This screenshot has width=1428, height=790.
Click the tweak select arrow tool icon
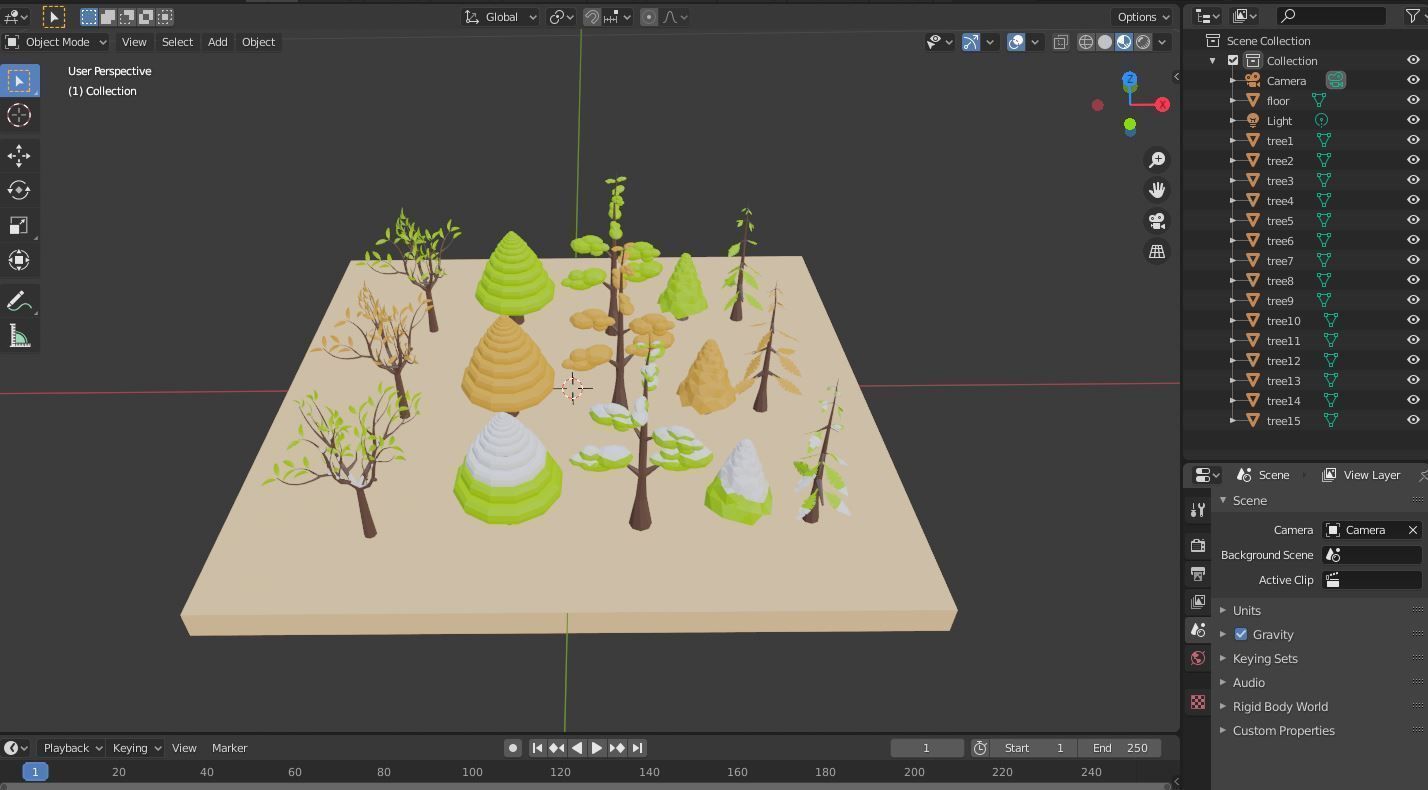(54, 17)
